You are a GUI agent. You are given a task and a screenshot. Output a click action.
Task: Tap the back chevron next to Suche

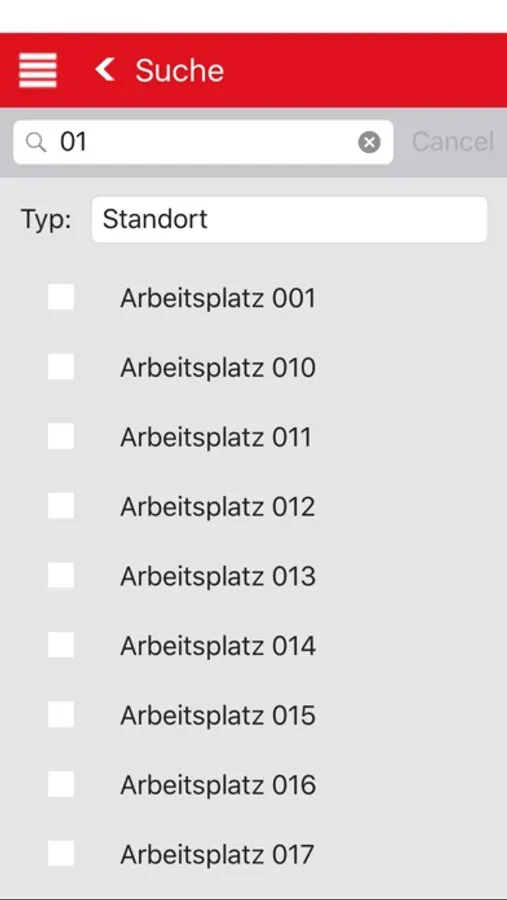pos(105,69)
